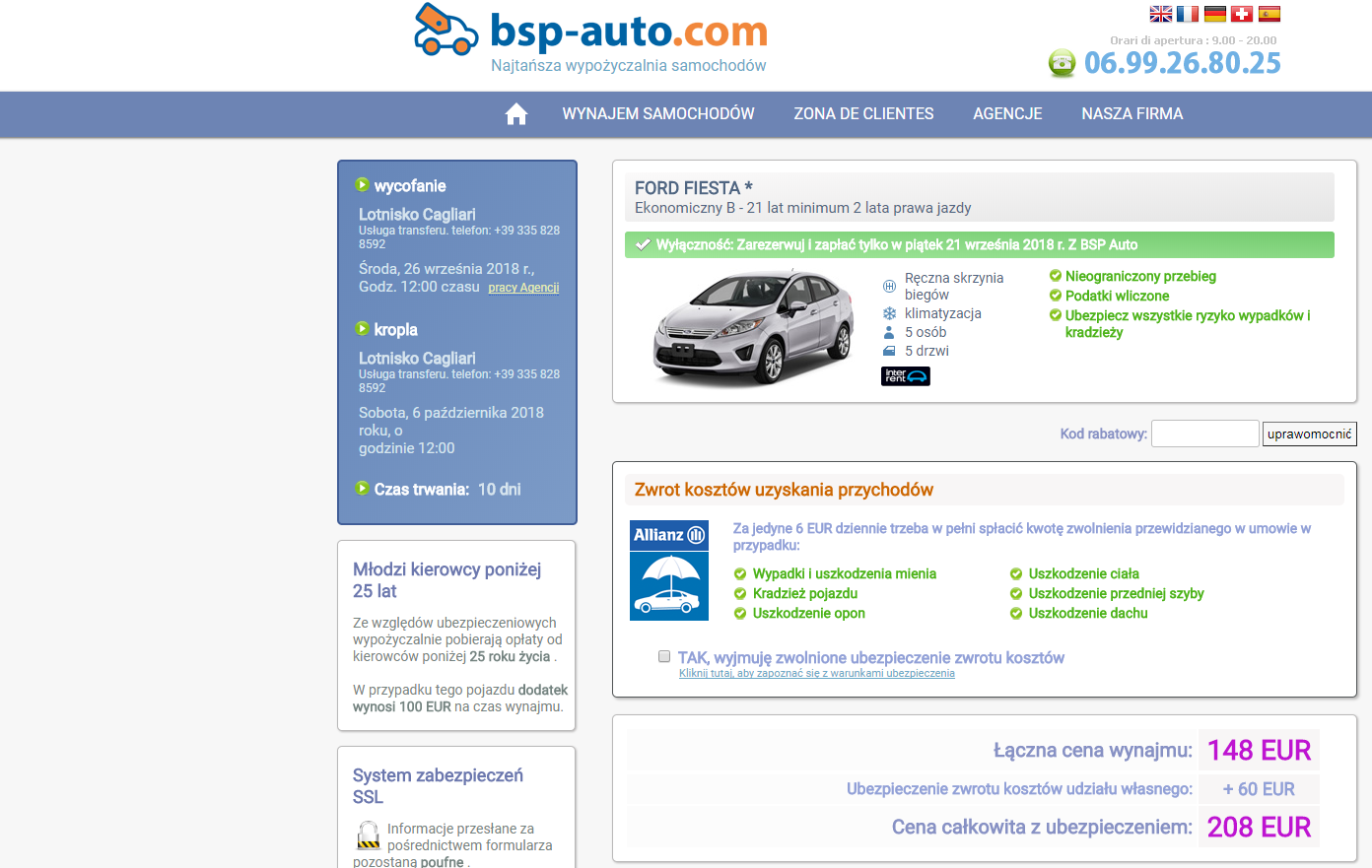Click the 208 EUR total price
Image resolution: width=1372 pixels, height=868 pixels.
pos(1260,828)
